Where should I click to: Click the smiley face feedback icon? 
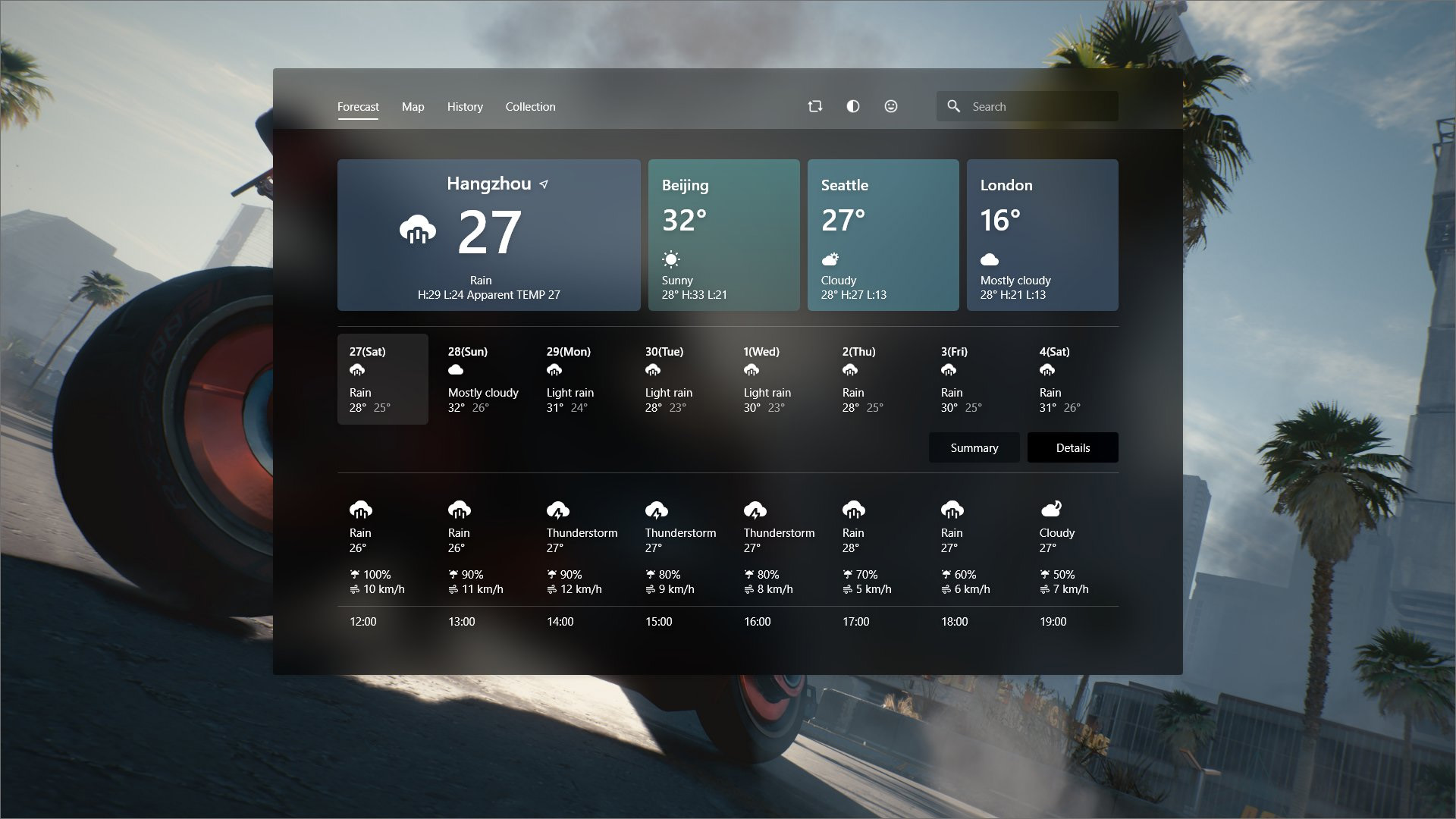(890, 106)
